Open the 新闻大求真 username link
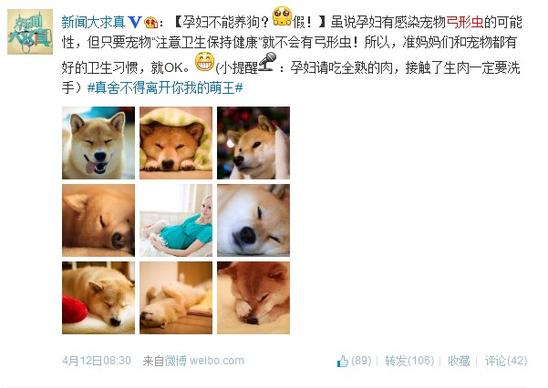548x388 pixels. (x=93, y=23)
